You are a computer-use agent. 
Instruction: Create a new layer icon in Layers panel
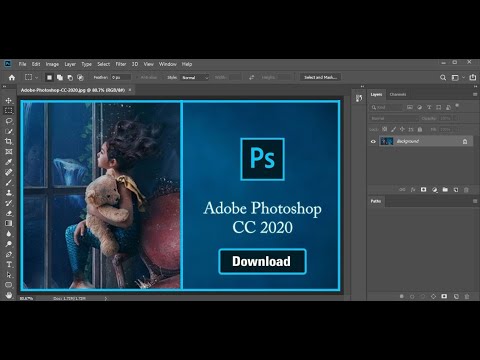(456, 190)
